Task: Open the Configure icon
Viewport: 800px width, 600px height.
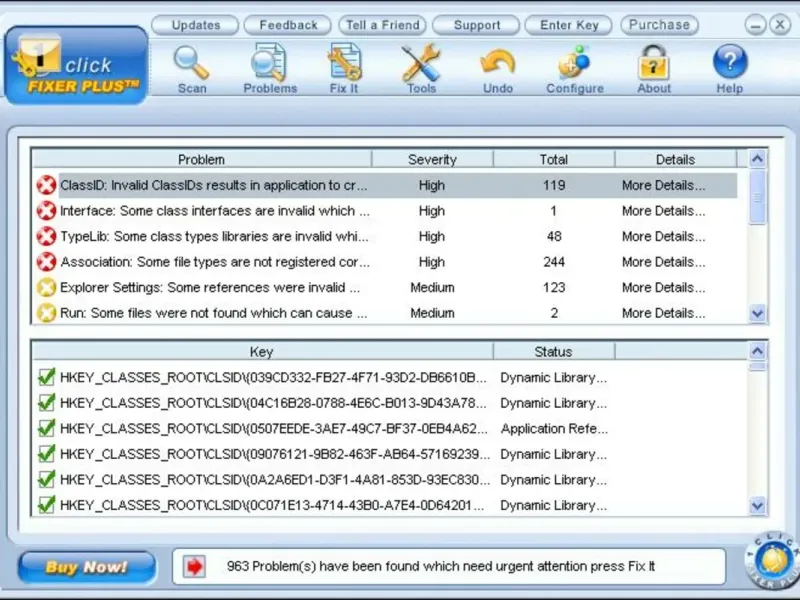Action: (574, 63)
